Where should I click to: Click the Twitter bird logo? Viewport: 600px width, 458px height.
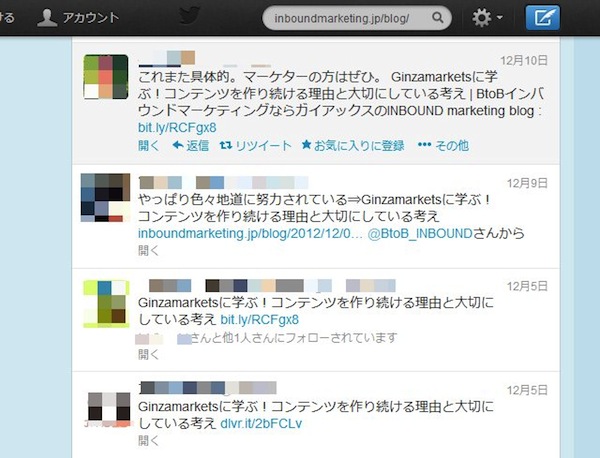coord(190,15)
